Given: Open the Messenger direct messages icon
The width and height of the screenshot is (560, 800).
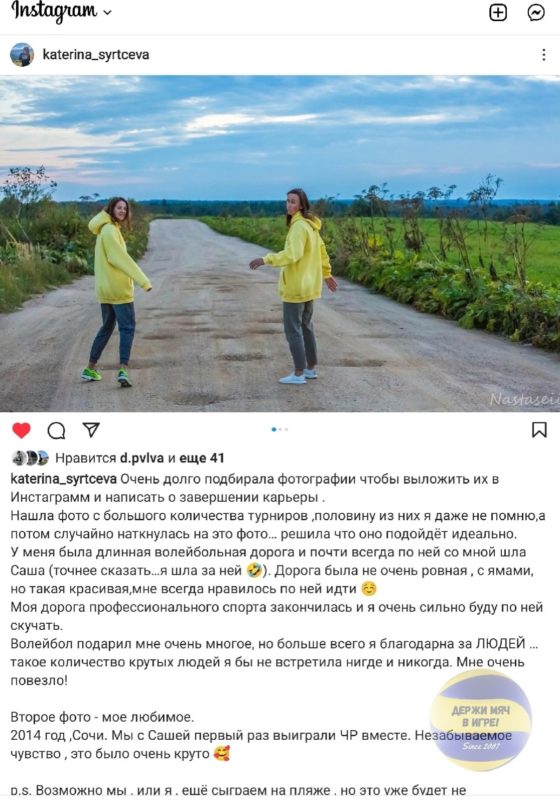Looking at the screenshot, I should [x=536, y=12].
